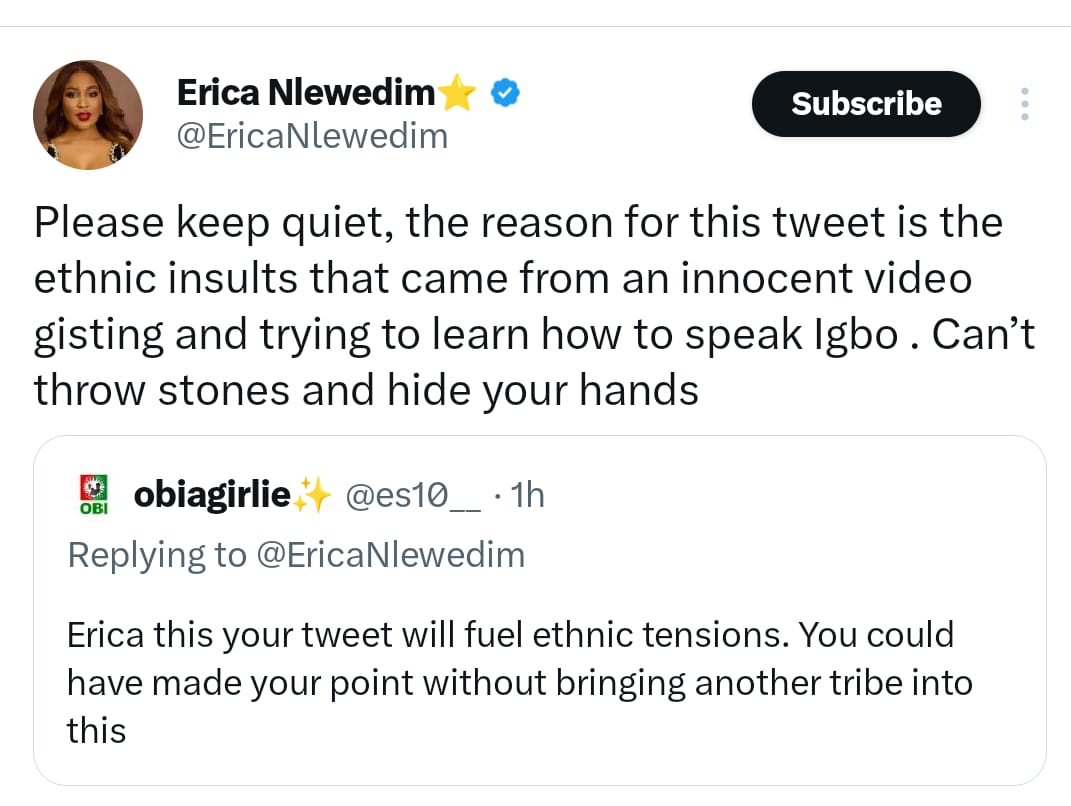Click the gold star beside Erica's name
The width and height of the screenshot is (1071, 806).
click(458, 94)
